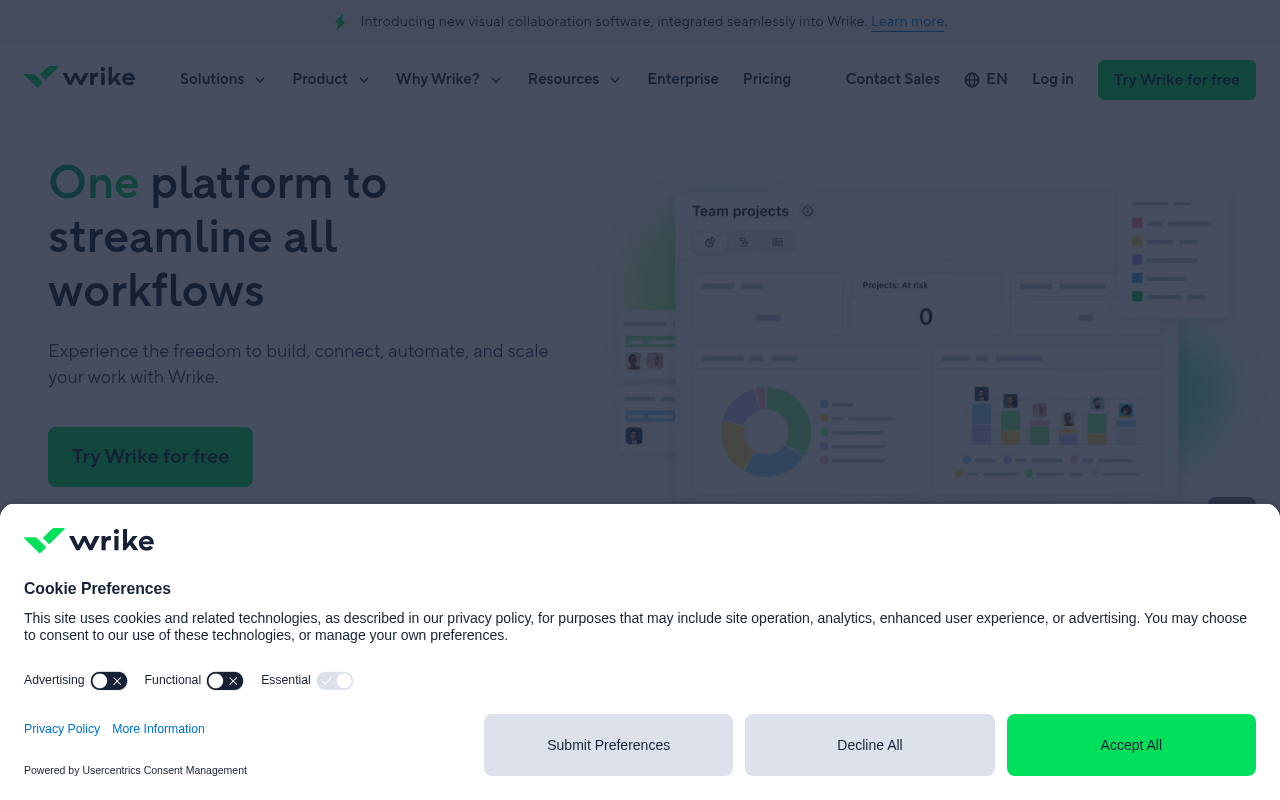
Task: Go to the Enterprise page
Action: 683,80
